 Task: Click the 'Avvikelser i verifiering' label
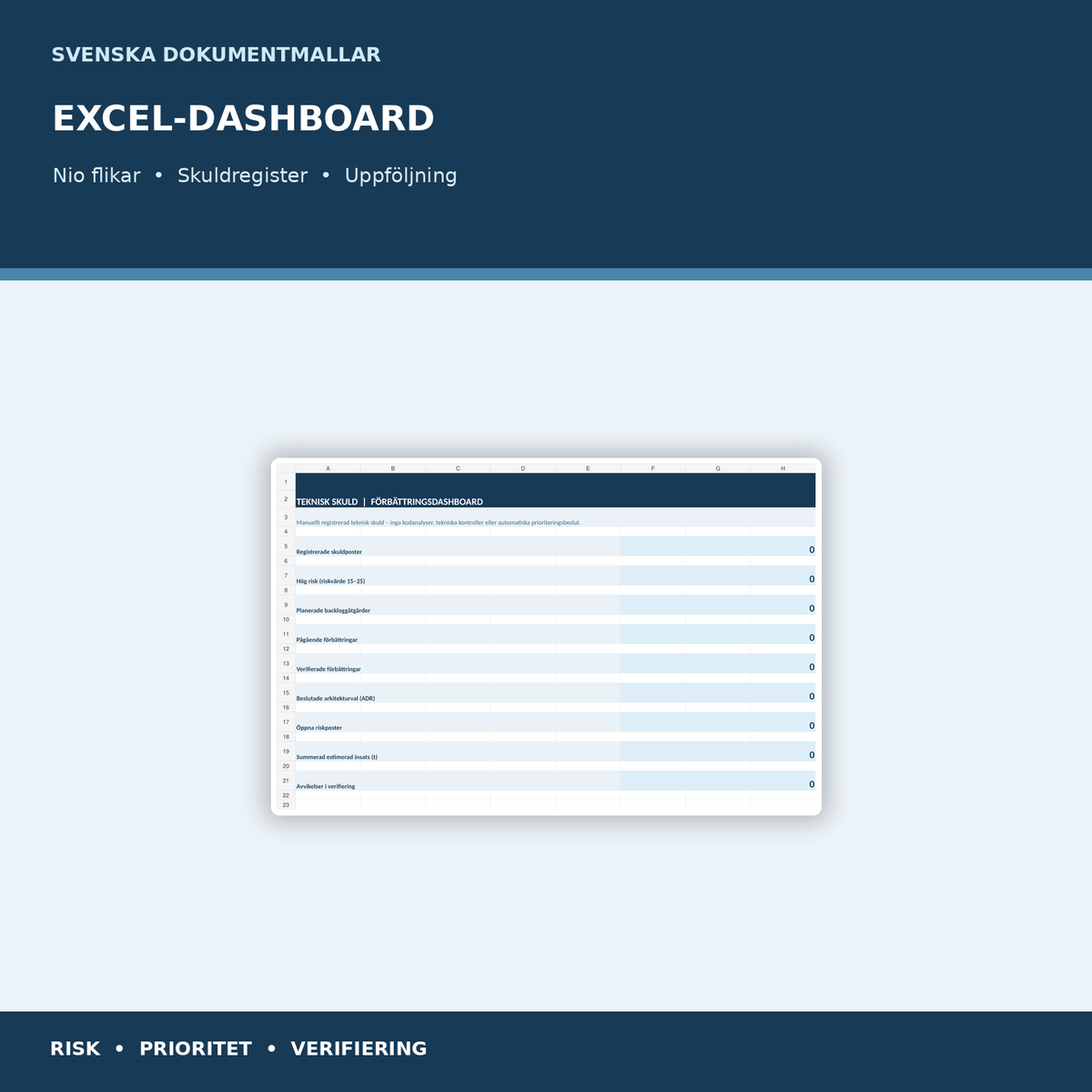point(326,786)
